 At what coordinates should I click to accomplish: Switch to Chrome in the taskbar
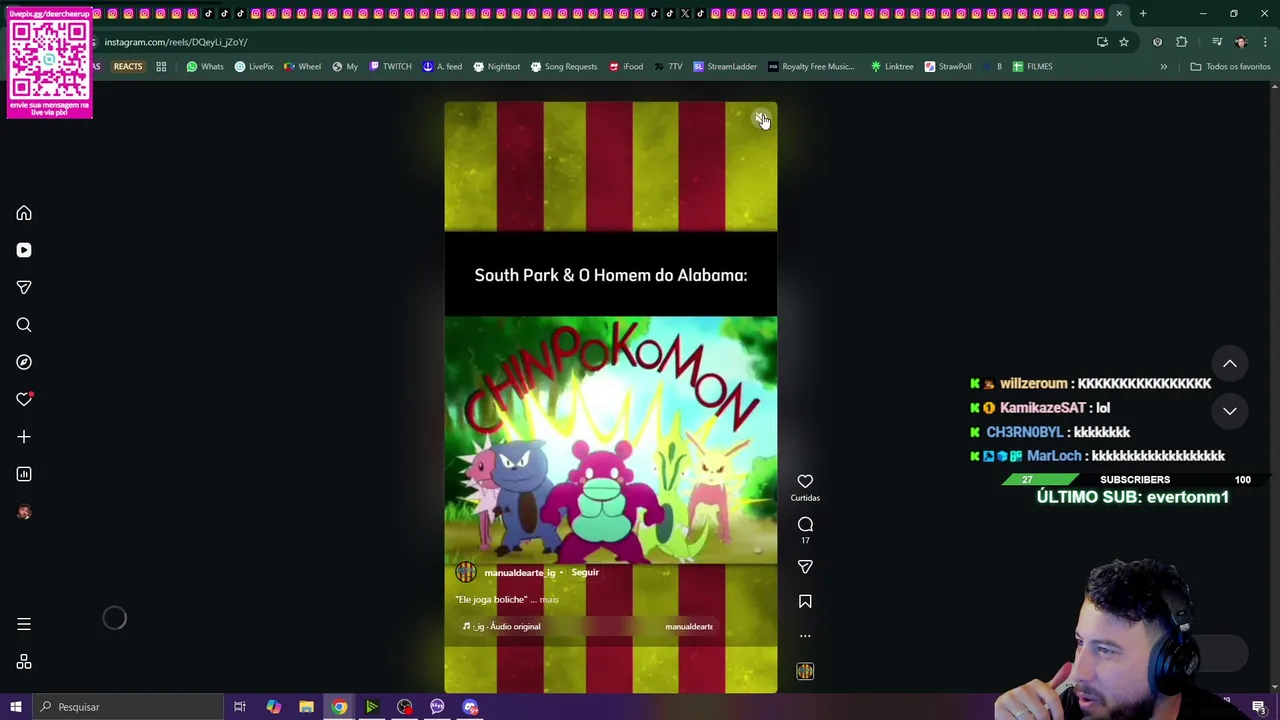tap(339, 707)
